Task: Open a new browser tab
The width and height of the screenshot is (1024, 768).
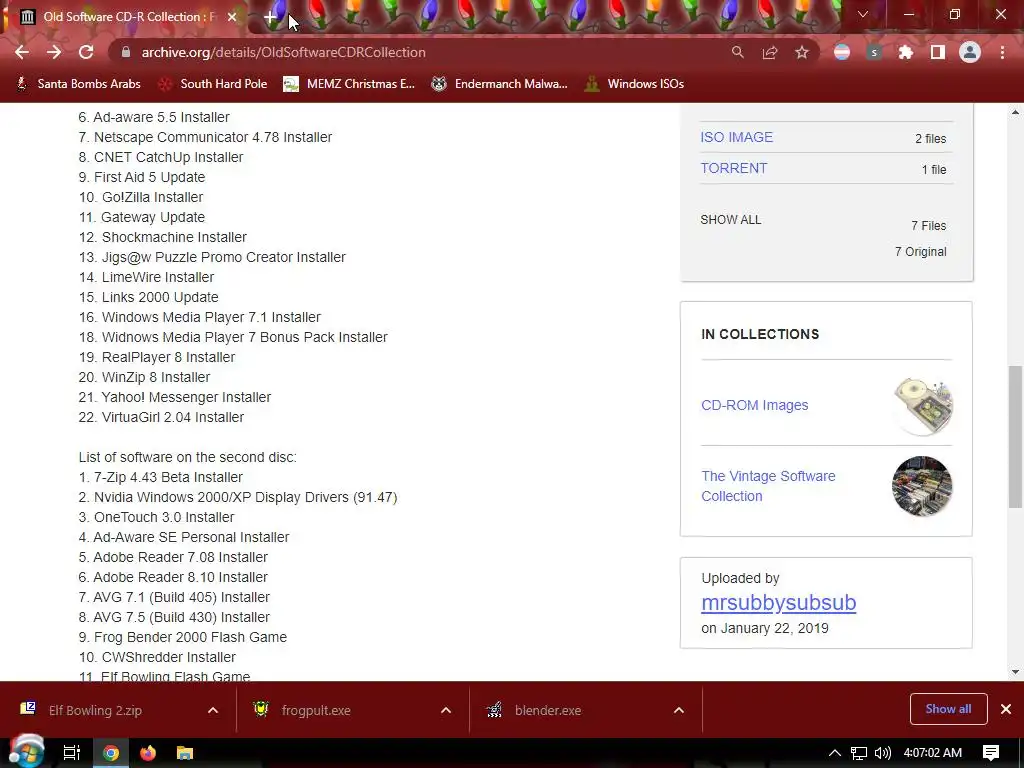Action: (270, 17)
